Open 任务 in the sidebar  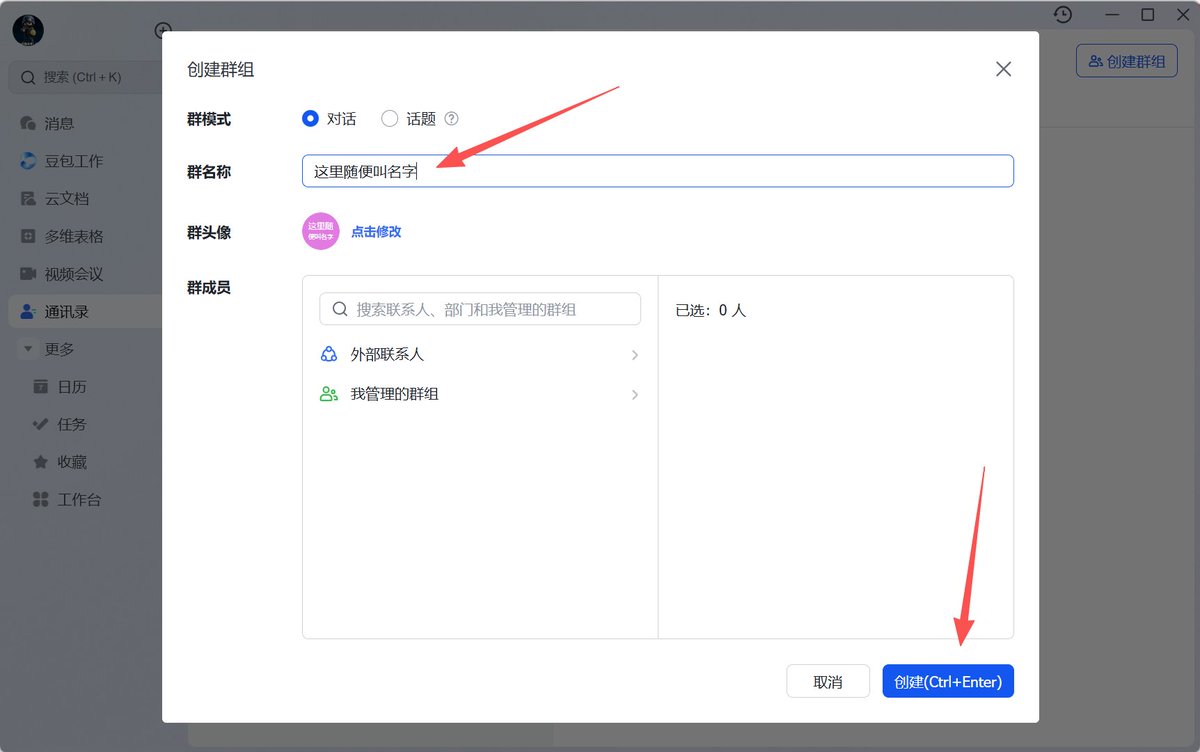tap(85, 424)
